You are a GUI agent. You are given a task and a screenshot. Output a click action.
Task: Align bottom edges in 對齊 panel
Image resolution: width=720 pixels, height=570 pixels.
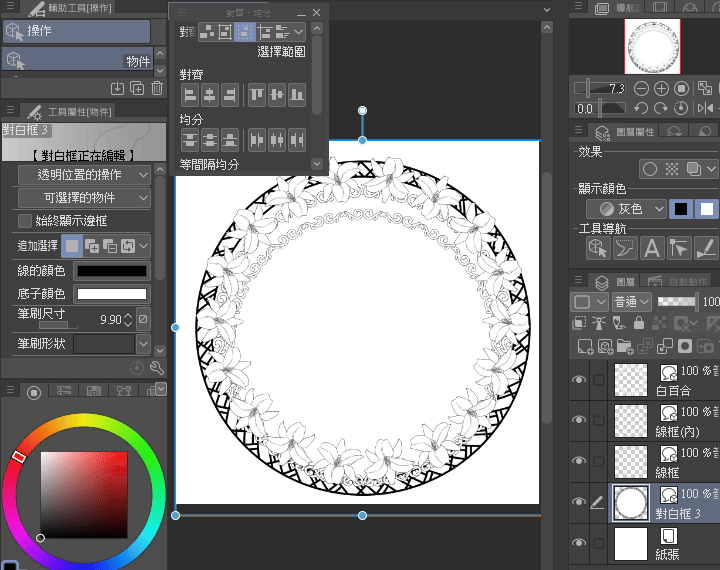click(297, 95)
